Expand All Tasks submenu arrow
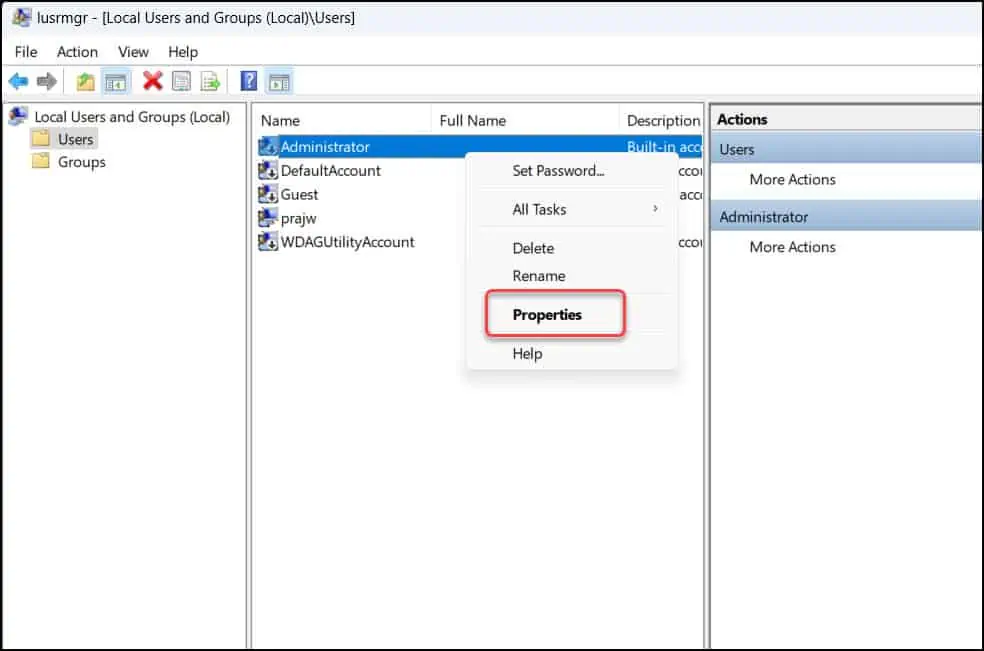Viewport: 984px width, 651px height. (x=655, y=208)
